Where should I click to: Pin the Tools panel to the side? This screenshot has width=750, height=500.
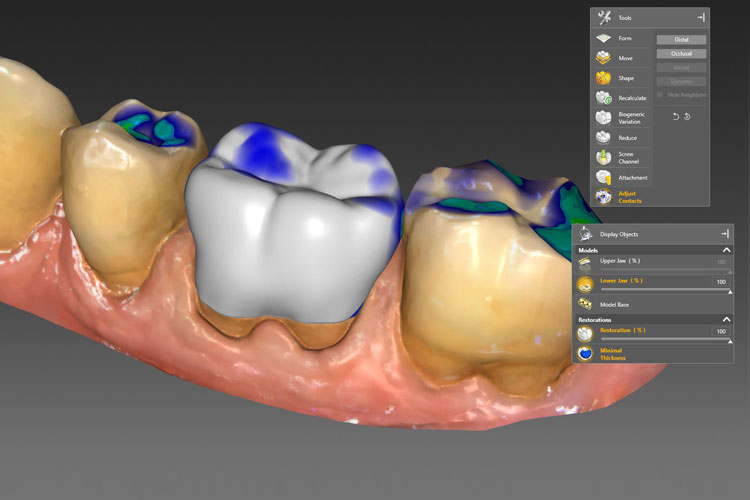tap(701, 18)
